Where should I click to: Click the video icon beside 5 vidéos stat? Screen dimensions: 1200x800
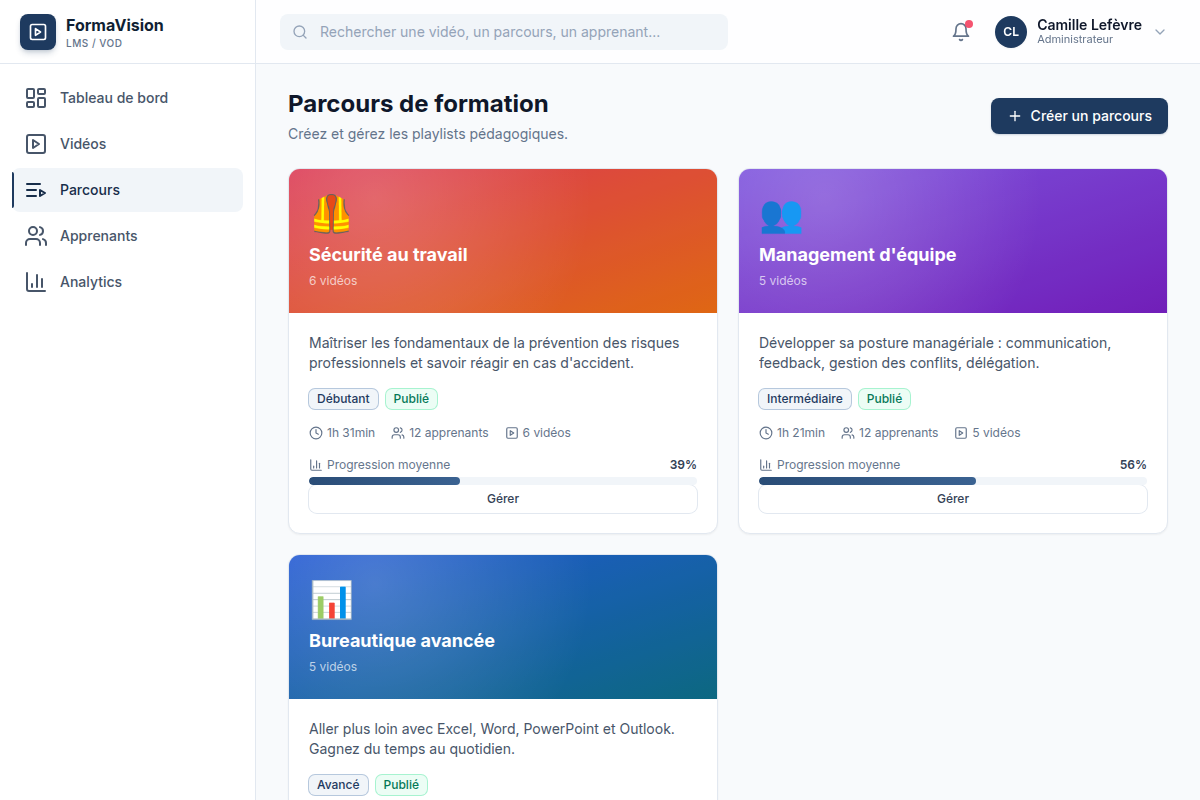coord(962,433)
